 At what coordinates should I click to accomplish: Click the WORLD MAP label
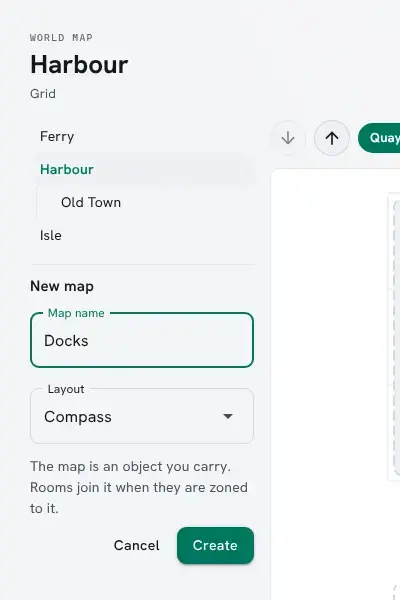[x=61, y=38]
